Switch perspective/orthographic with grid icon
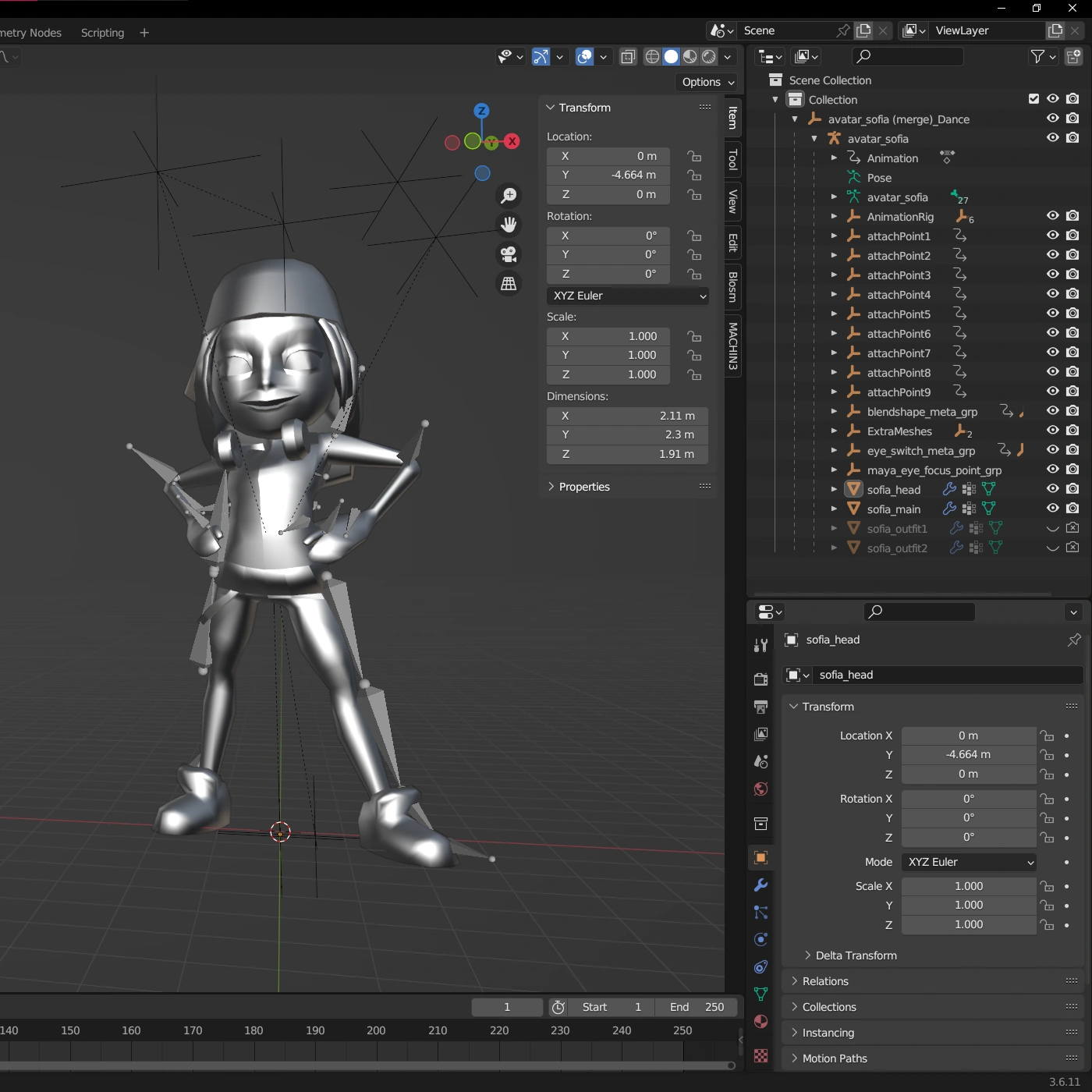1092x1092 pixels. pyautogui.click(x=509, y=284)
